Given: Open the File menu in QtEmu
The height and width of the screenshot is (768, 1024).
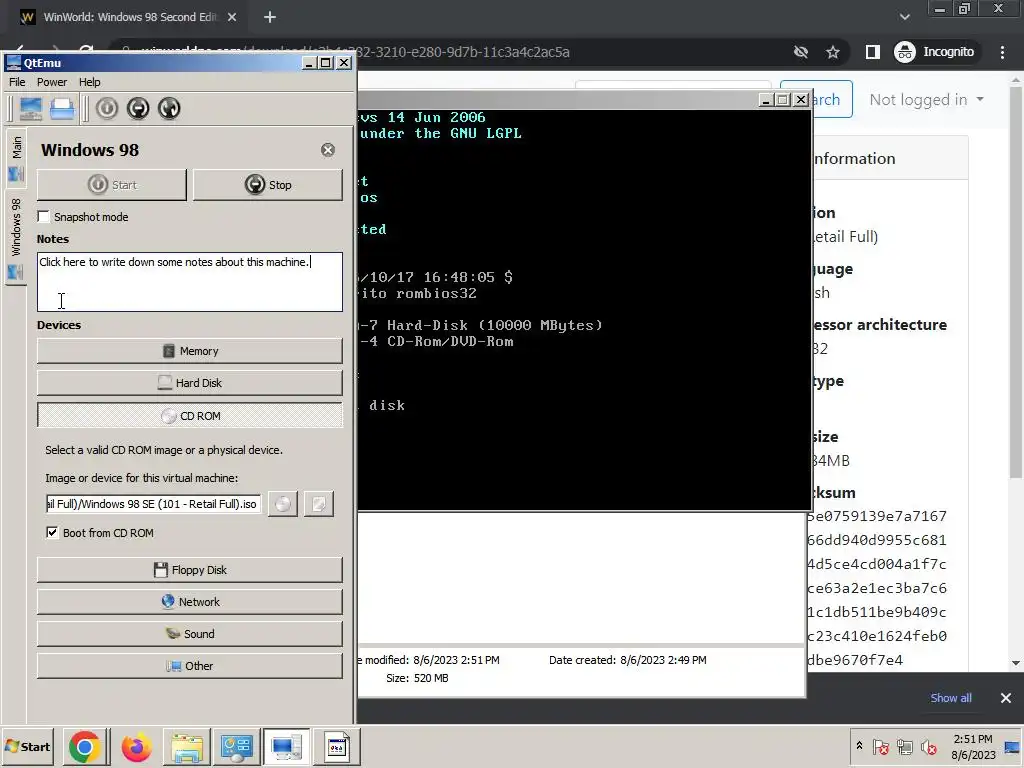Looking at the screenshot, I should coord(17,82).
